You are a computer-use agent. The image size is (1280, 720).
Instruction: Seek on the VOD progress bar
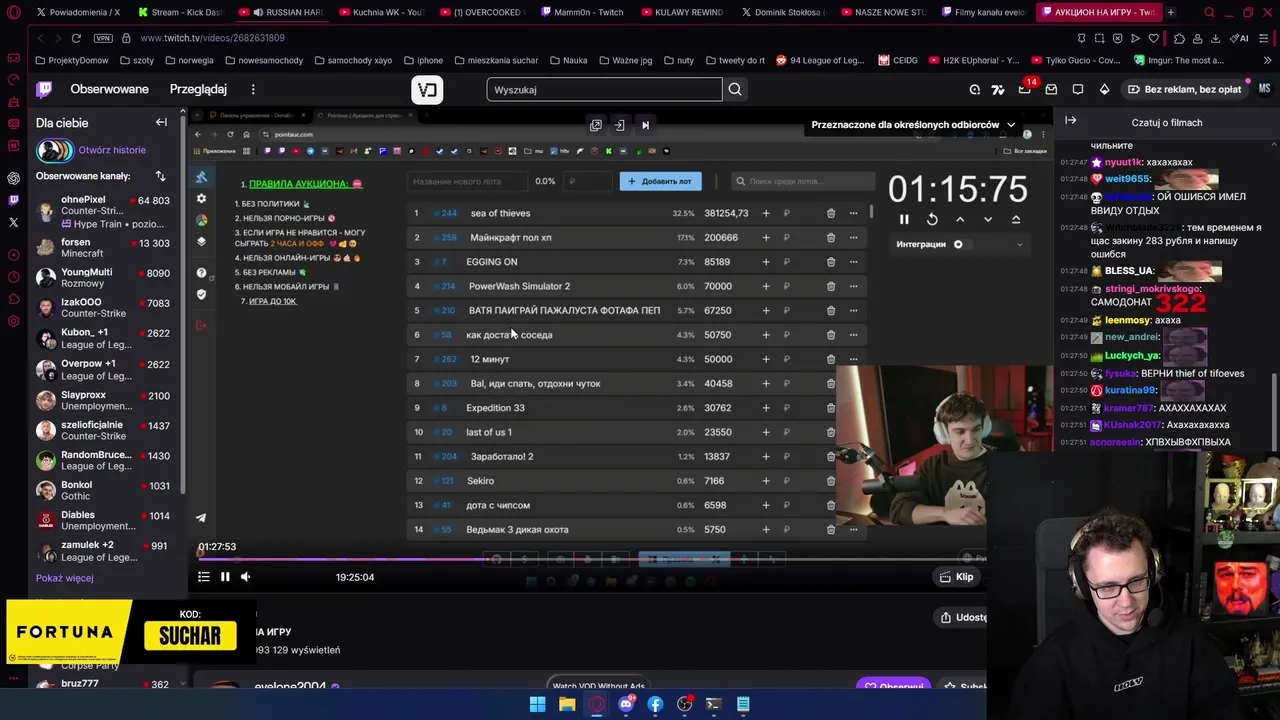coord(592,560)
